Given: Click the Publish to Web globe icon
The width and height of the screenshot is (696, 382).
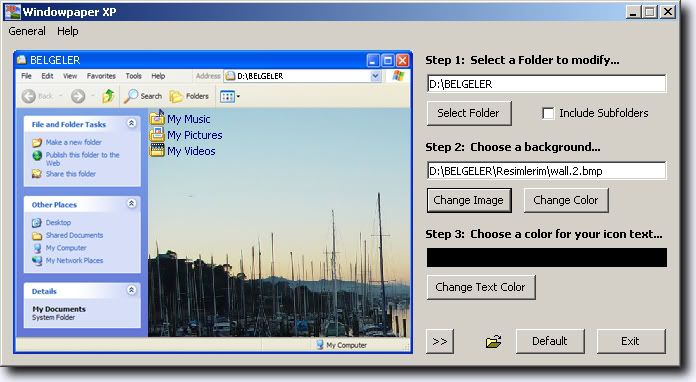Looking at the screenshot, I should 37,155.
